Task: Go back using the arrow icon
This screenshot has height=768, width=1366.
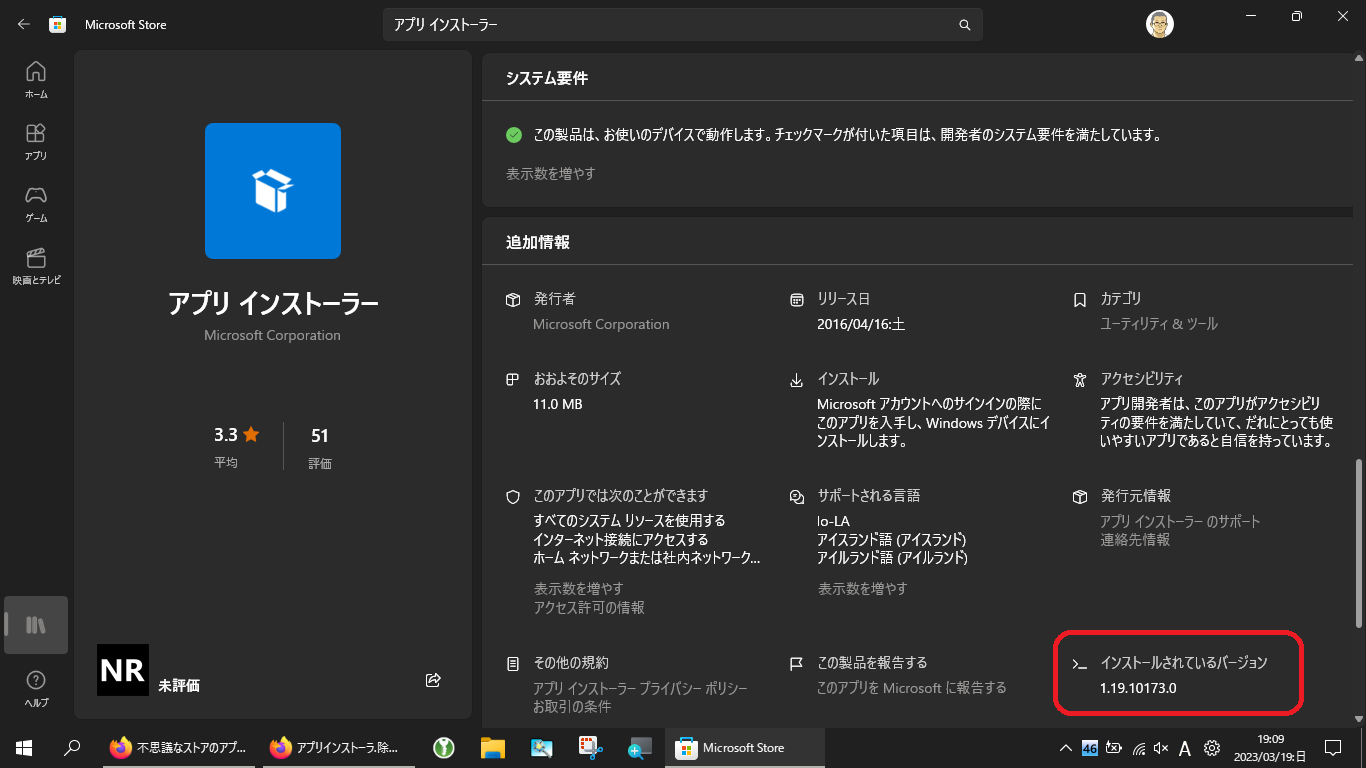Action: 24,24
